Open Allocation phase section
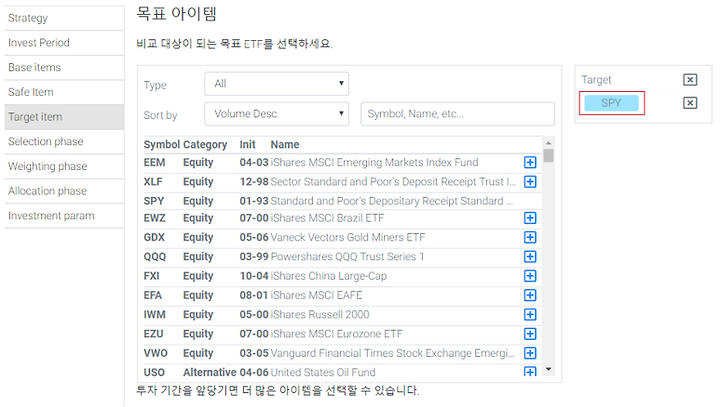The width and height of the screenshot is (720, 407). (64, 191)
